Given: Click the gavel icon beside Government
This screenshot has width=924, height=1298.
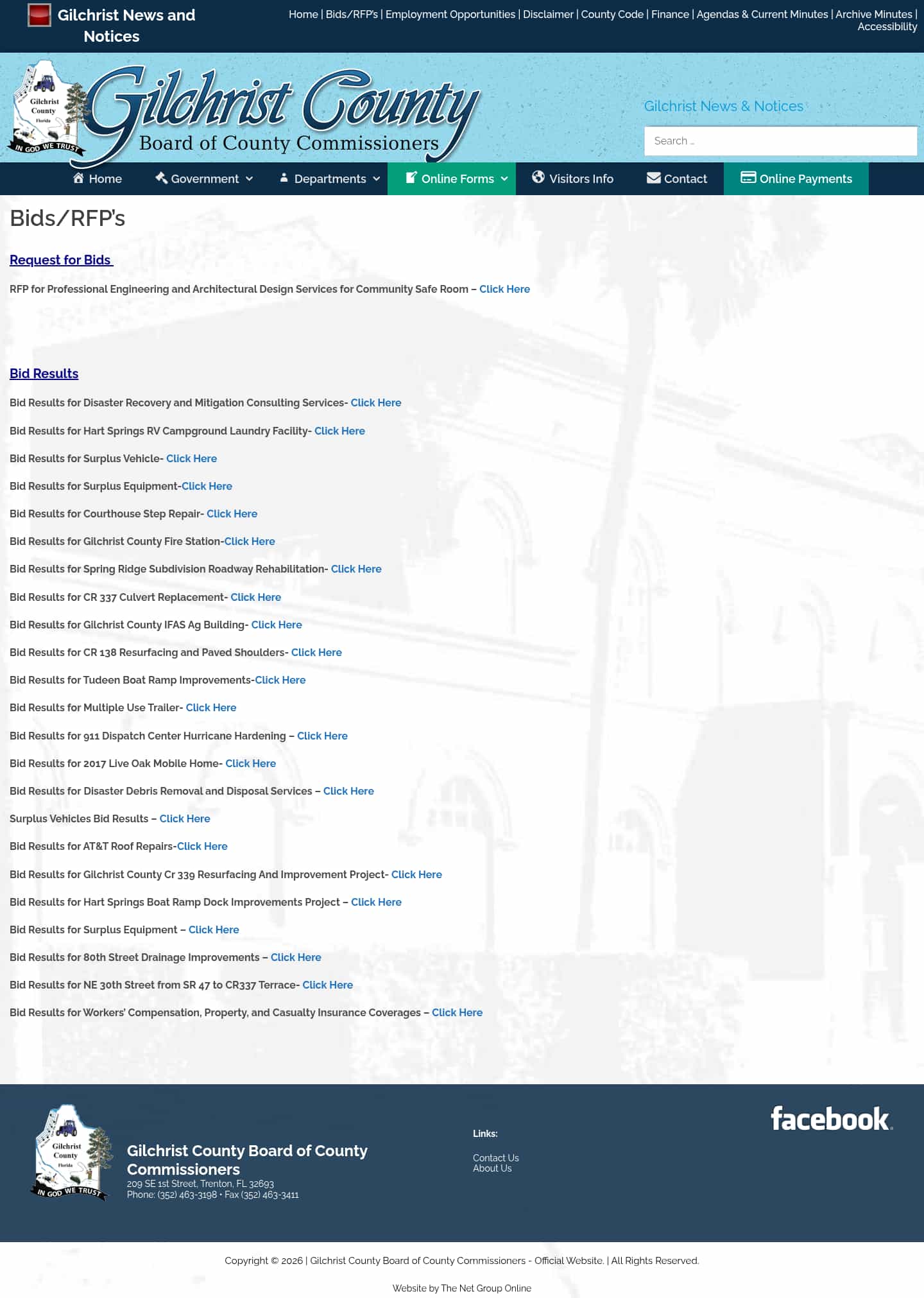Looking at the screenshot, I should (x=161, y=178).
